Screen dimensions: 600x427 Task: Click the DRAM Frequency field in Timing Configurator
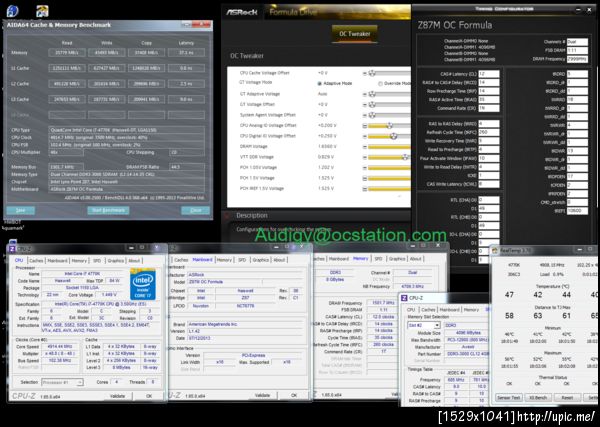tap(577, 59)
